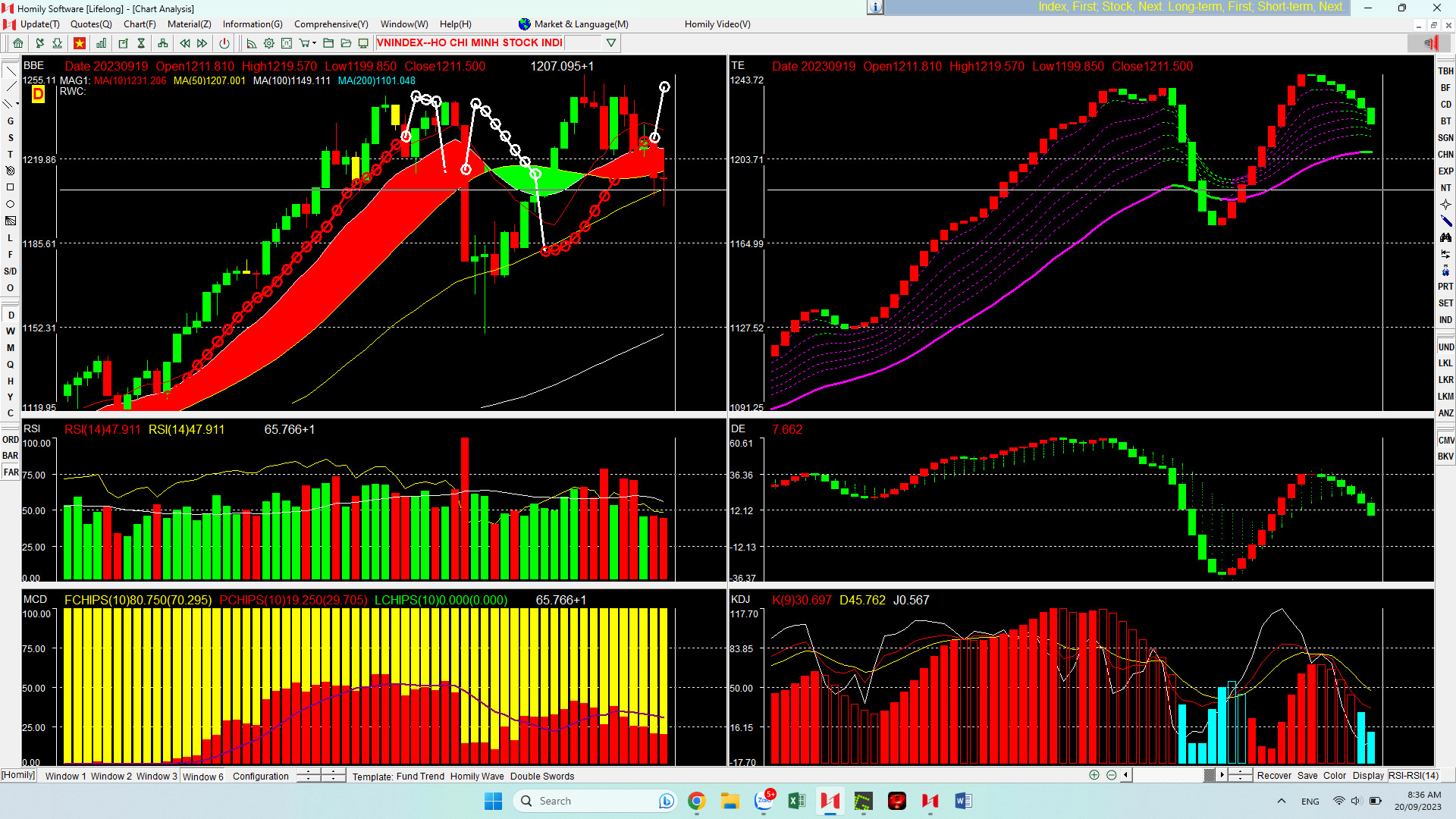
Task: Click the hourglass toolbar icon
Action: [x=141, y=43]
